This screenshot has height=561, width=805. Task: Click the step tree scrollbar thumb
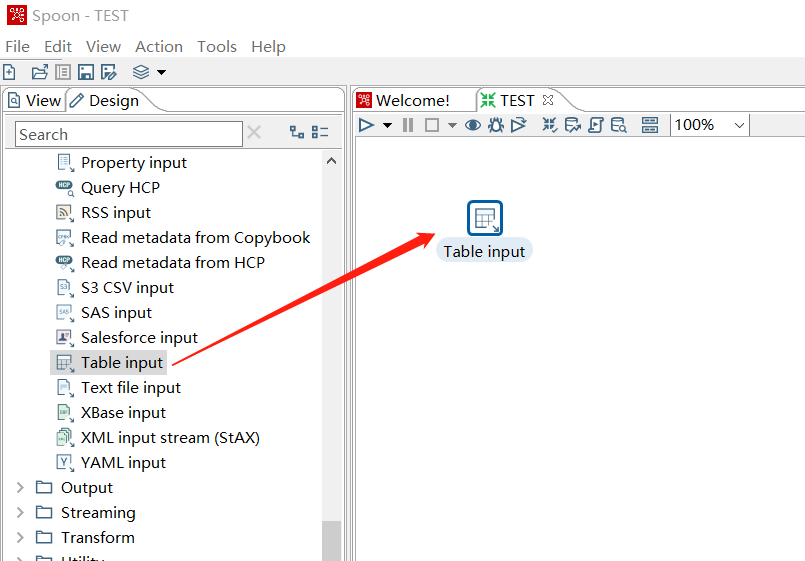click(332, 541)
